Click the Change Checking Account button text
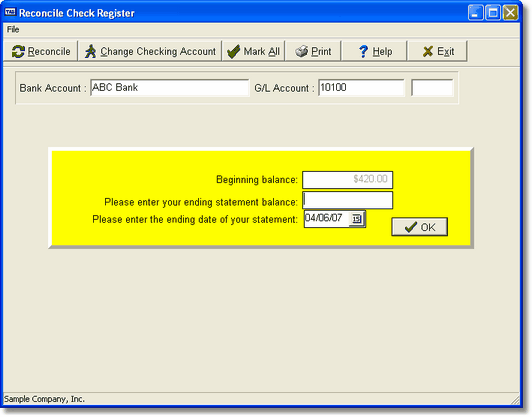The height and width of the screenshot is (417, 532). tap(158, 52)
